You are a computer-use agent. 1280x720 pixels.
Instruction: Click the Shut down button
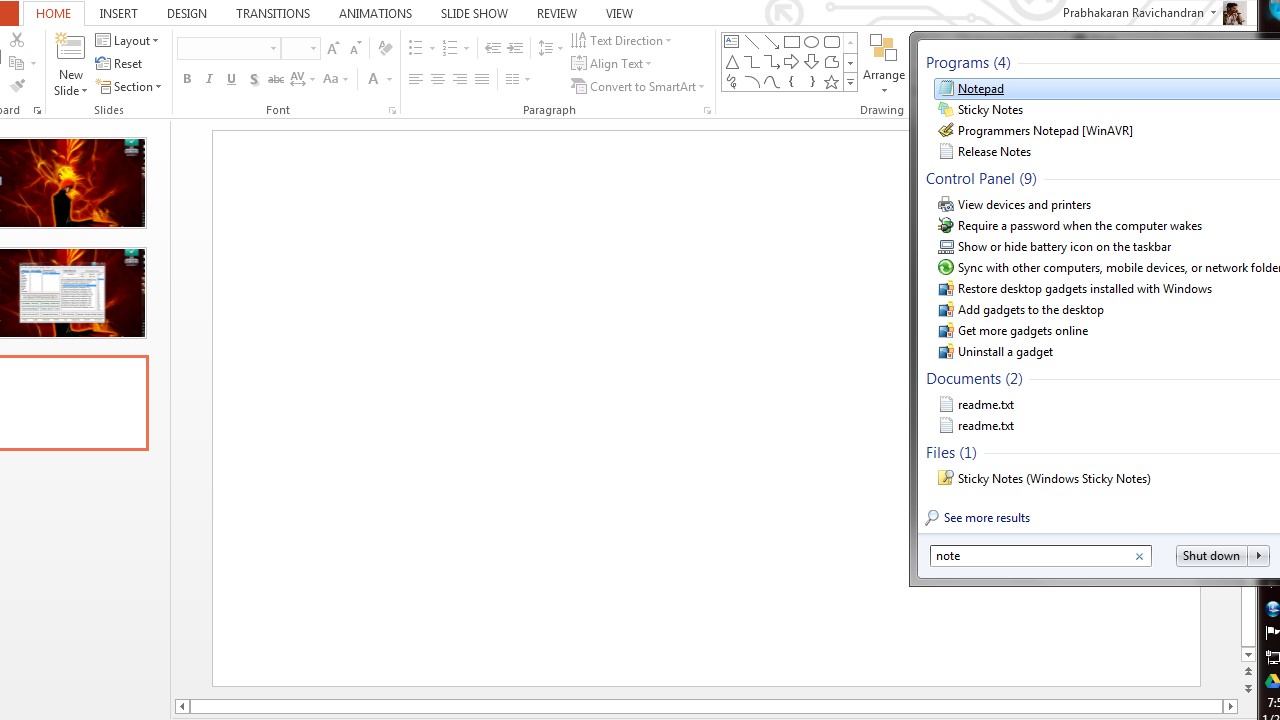(x=1210, y=556)
